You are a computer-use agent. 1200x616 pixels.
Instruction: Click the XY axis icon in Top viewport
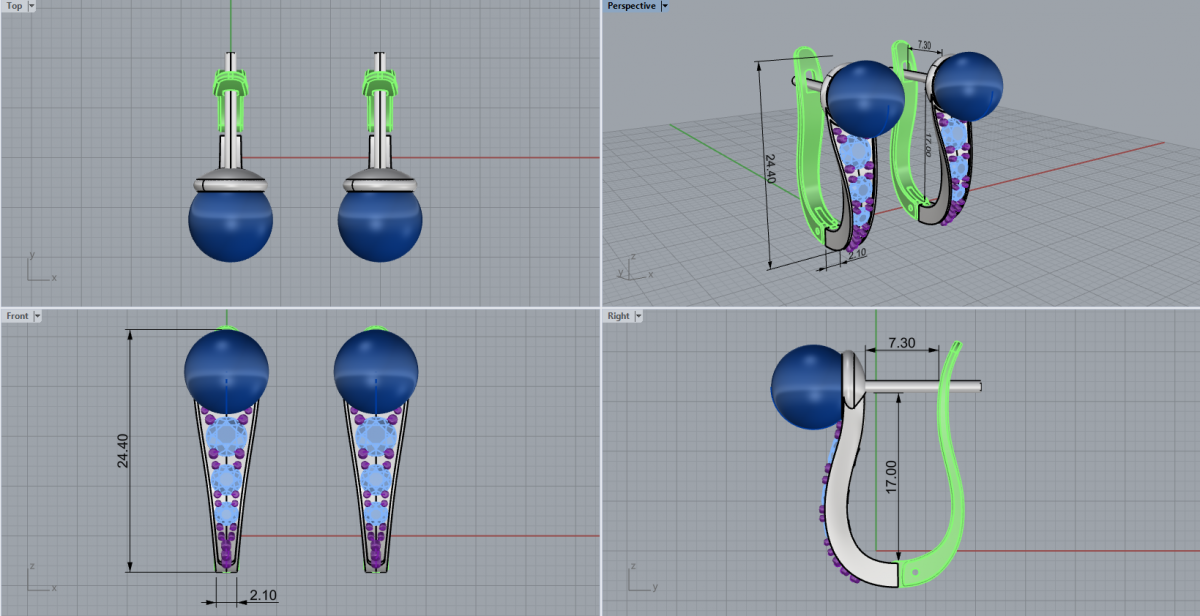point(38,268)
